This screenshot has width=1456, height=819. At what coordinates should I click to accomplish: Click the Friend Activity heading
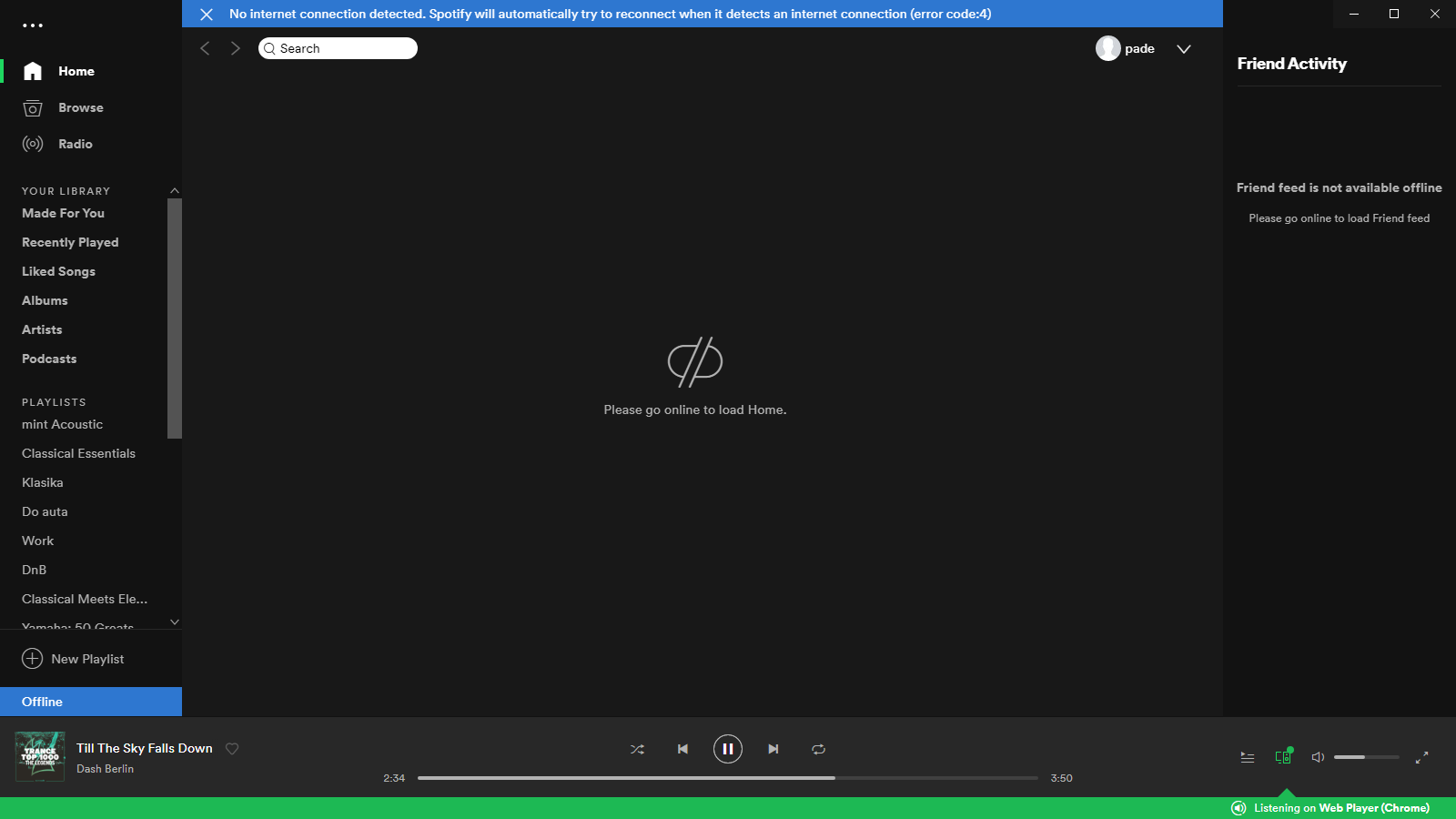coord(1291,64)
